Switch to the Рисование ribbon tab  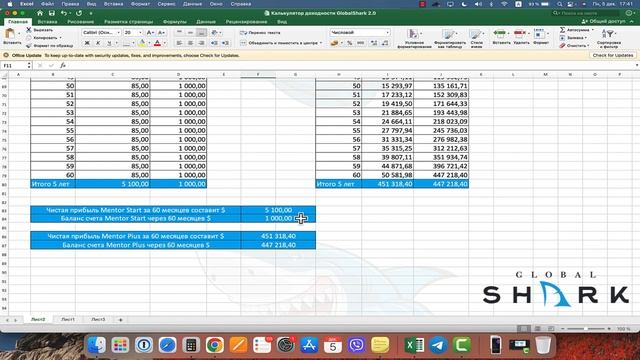(80, 22)
